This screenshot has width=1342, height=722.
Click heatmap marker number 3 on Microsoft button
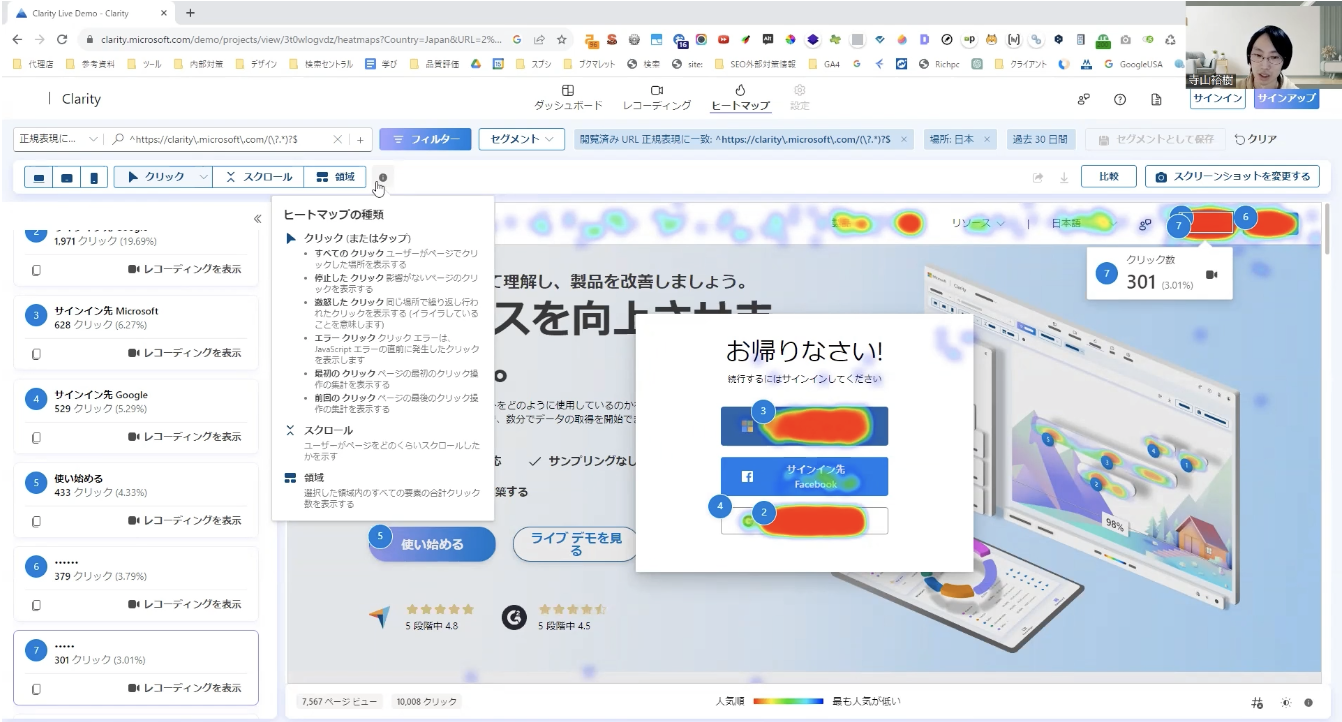tap(764, 410)
